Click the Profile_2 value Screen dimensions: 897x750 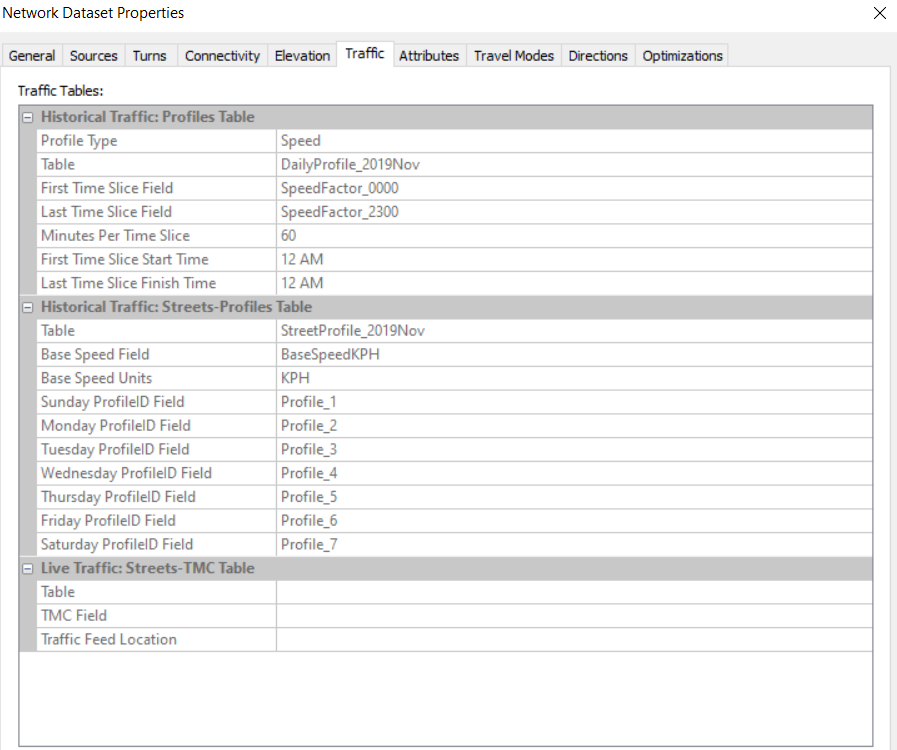pyautogui.click(x=574, y=426)
